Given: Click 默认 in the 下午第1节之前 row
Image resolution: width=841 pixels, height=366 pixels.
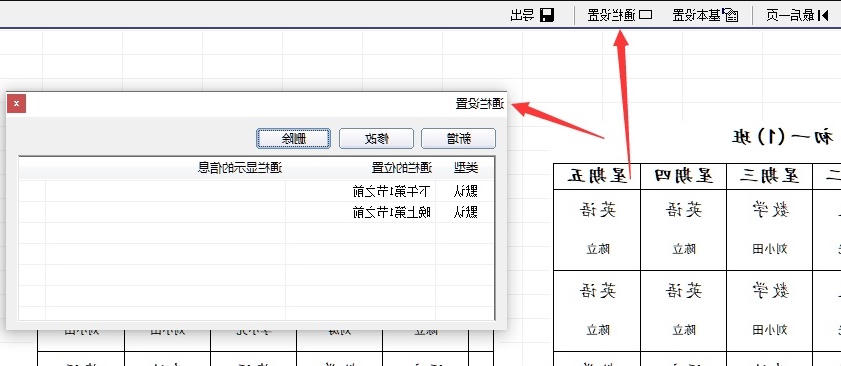Looking at the screenshot, I should 465,191.
